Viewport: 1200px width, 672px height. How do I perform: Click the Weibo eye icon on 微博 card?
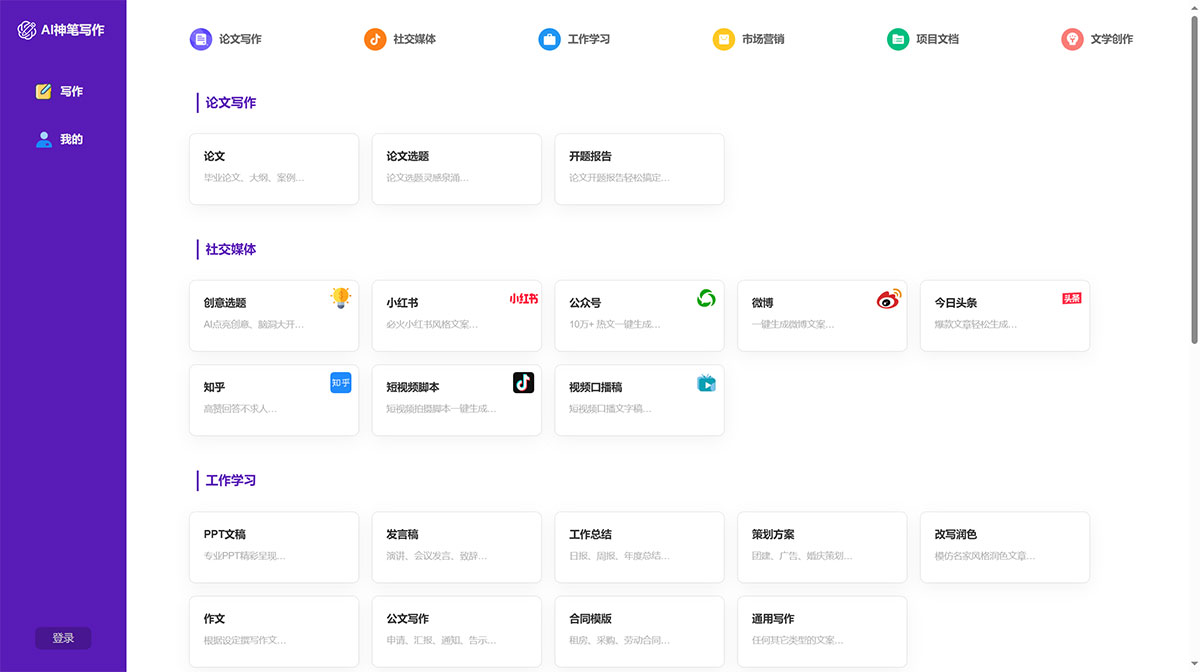pos(888,296)
